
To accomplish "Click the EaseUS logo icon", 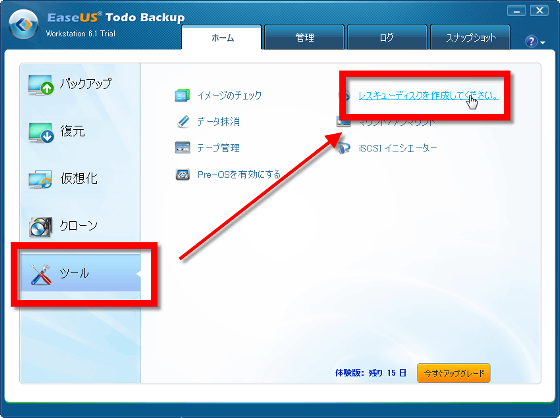I will click(24, 24).
